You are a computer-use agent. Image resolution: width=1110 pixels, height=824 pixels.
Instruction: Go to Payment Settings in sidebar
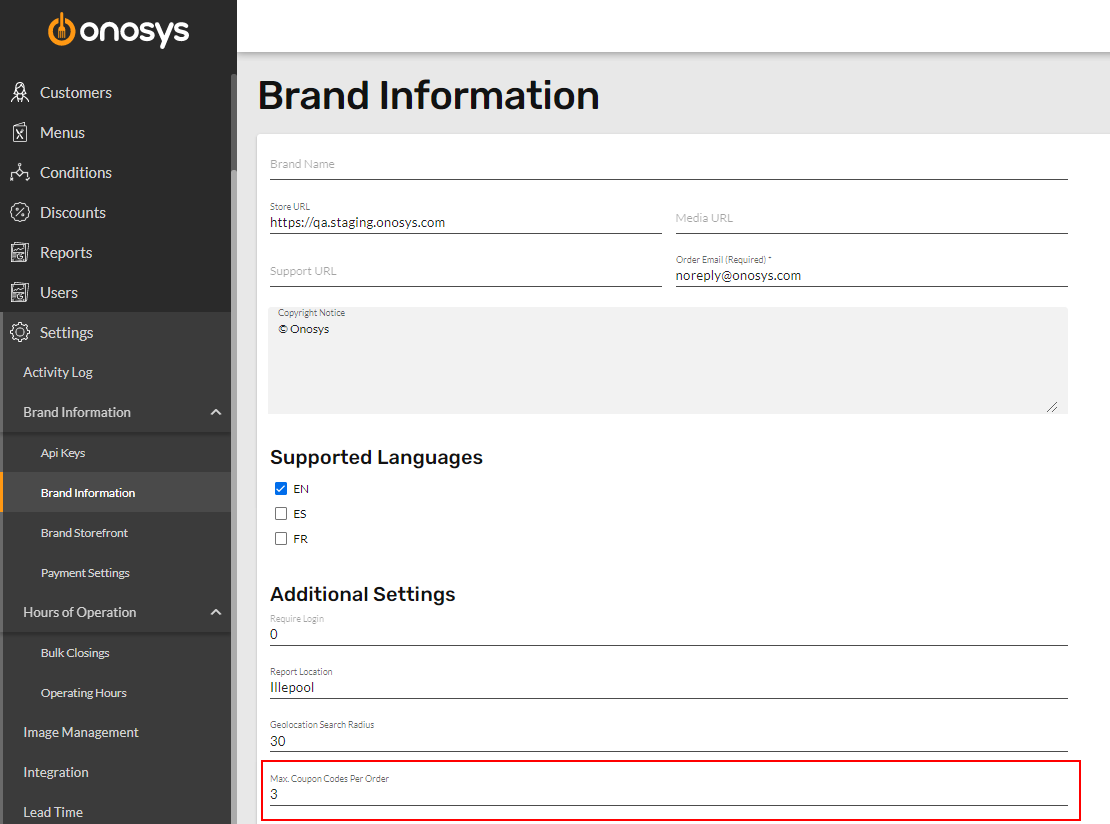(x=85, y=573)
